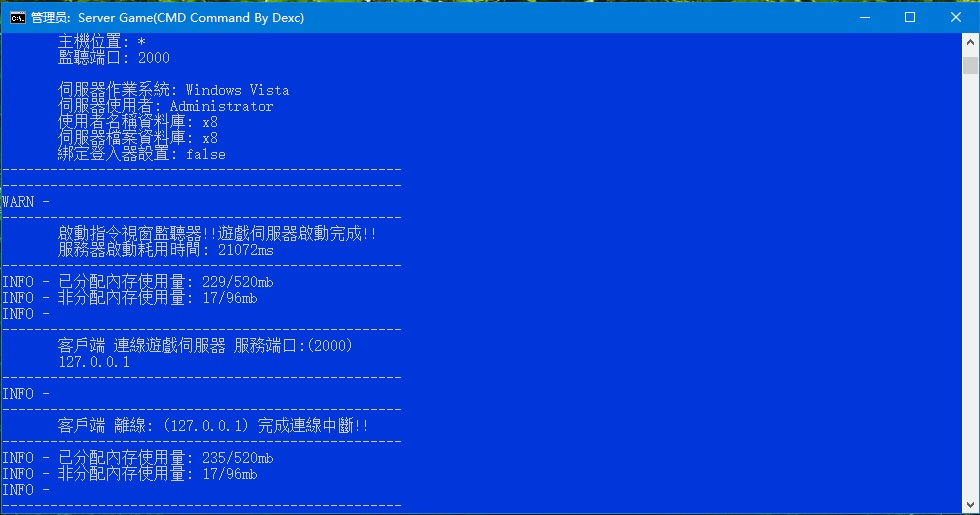Screen dimensions: 980x515
Task: Click the '綁定登入器設置: false' line
Action: [x=142, y=154]
